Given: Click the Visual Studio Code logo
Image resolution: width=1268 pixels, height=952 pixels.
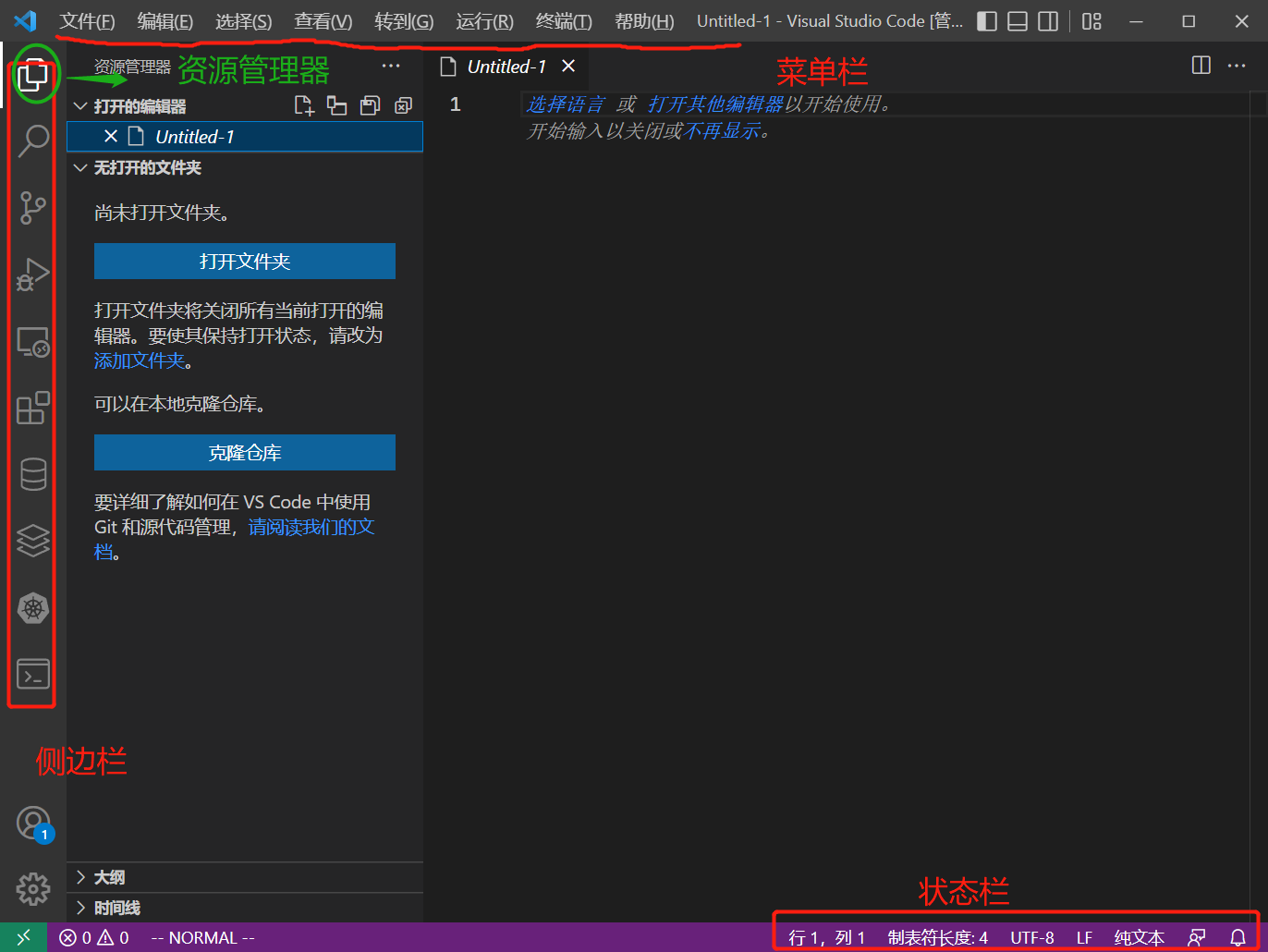Looking at the screenshot, I should coord(25,20).
